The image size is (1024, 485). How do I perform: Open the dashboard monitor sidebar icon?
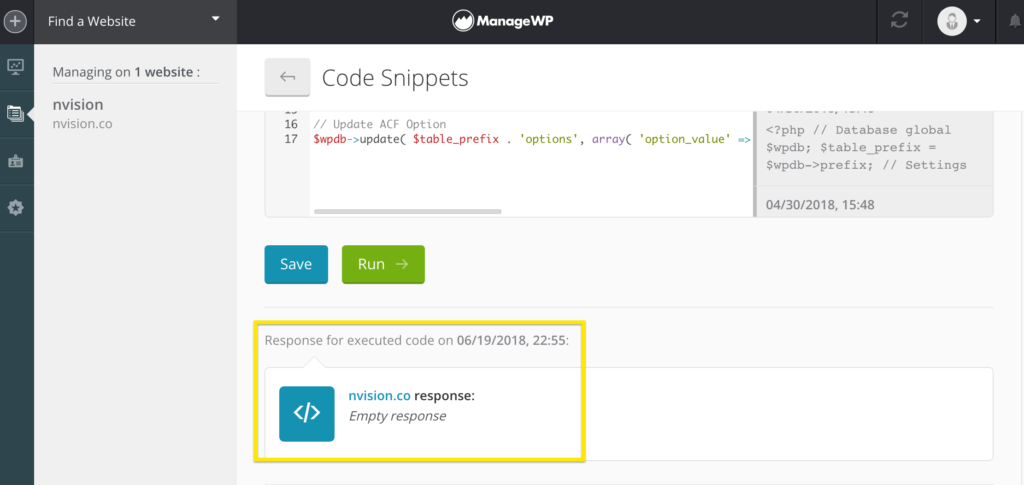[16, 66]
